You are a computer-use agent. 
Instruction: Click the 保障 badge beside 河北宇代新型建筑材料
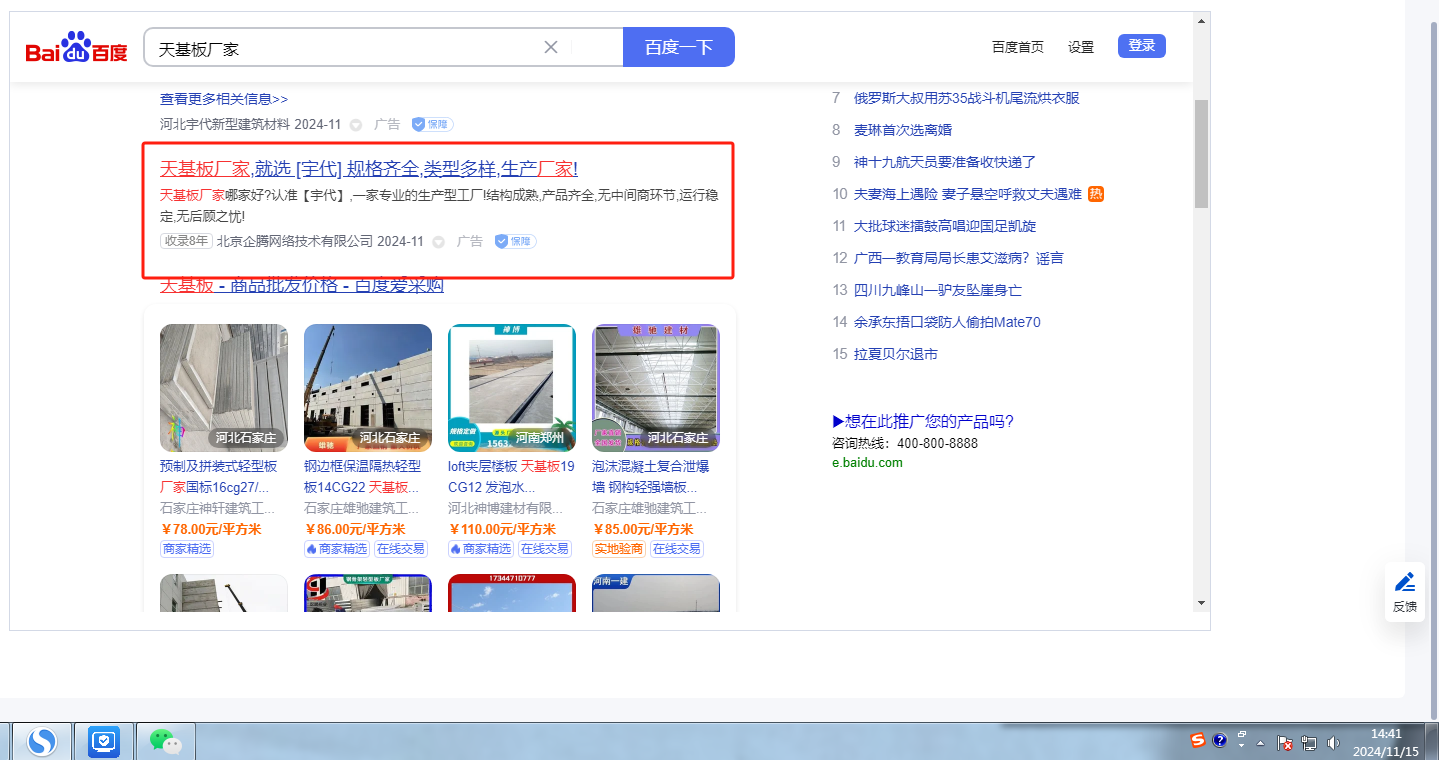tap(432, 125)
